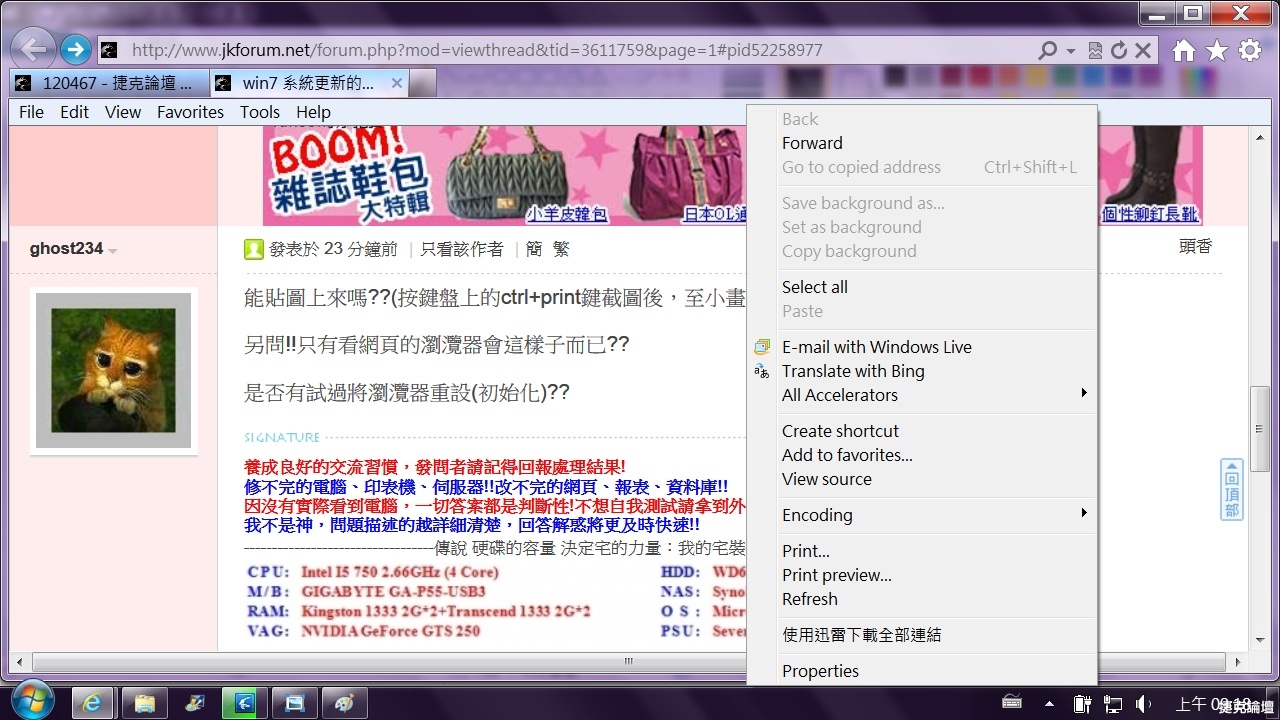Open the Tools gear icon
This screenshot has height=720, width=1280.
1250,50
